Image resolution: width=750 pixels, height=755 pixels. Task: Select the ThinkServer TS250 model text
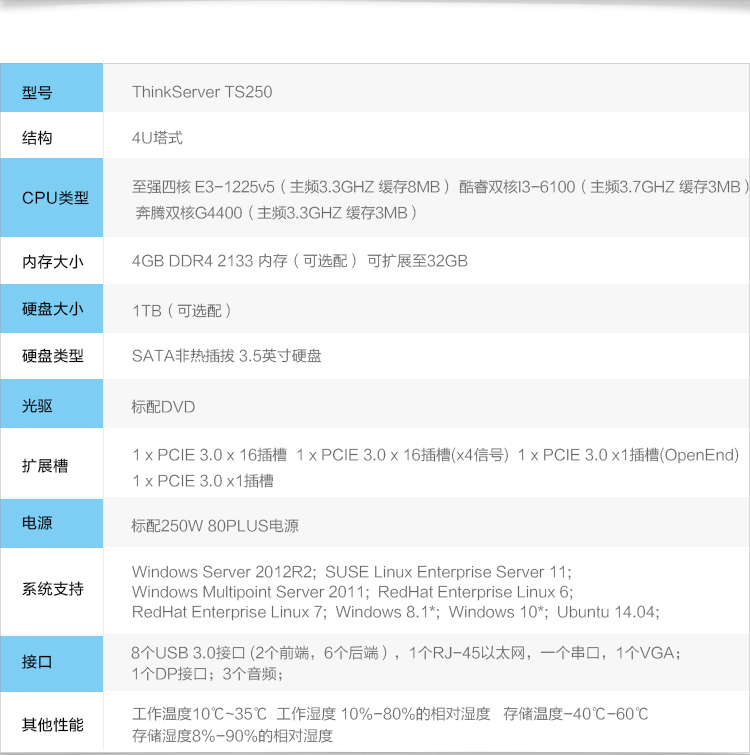click(x=202, y=92)
